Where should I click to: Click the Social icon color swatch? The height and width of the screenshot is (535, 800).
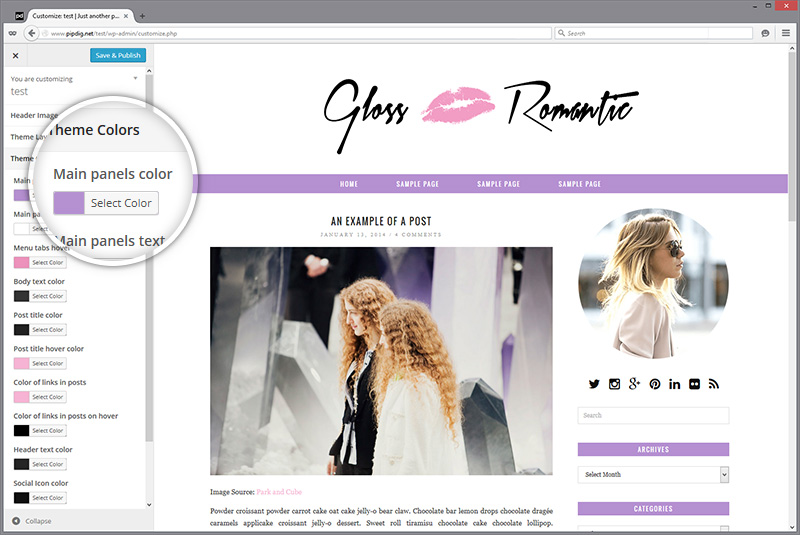pos(21,498)
